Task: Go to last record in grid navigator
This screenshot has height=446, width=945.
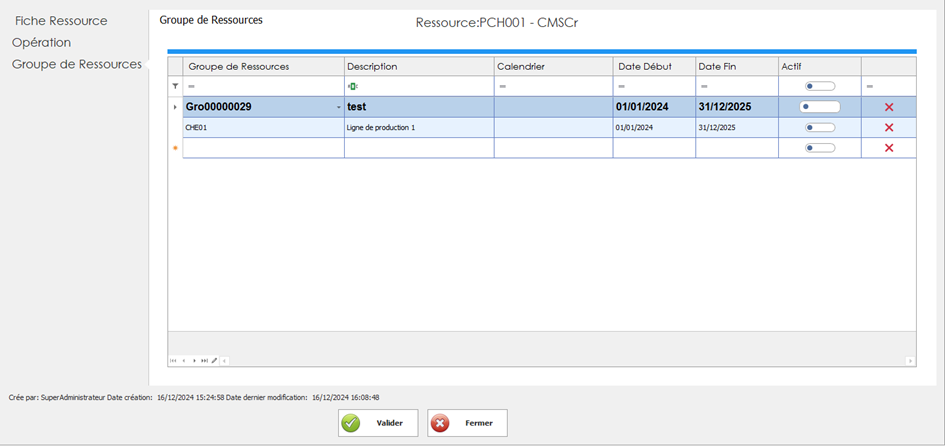Action: pos(204,360)
